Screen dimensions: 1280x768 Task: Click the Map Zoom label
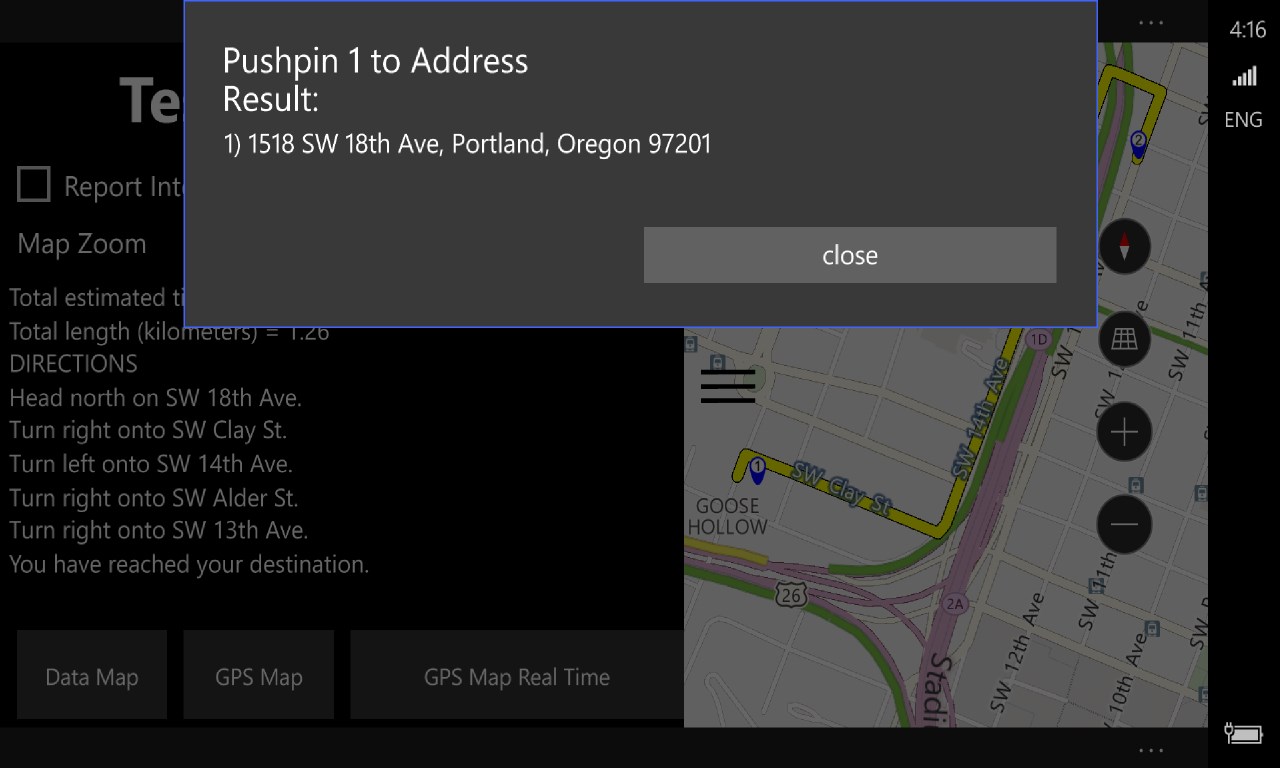click(x=80, y=243)
